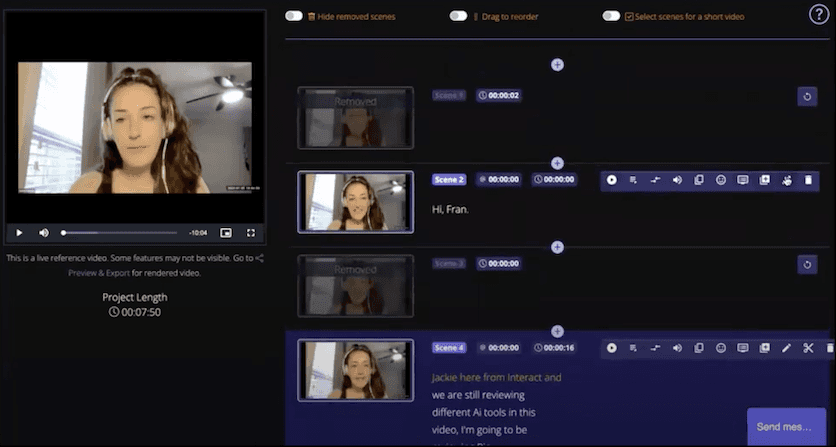Click the scissors icon on Scene 4

808,348
